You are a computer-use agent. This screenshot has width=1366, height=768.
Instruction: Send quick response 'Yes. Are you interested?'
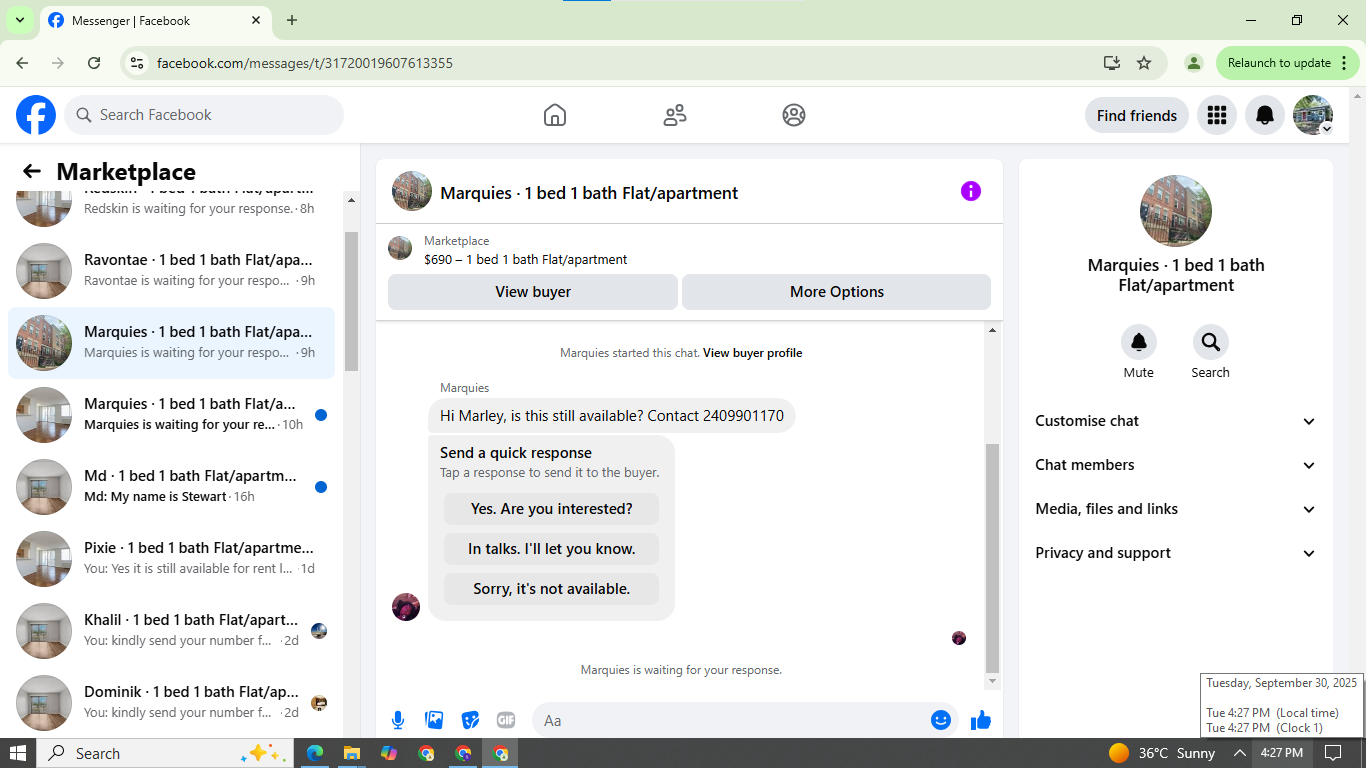coord(552,509)
